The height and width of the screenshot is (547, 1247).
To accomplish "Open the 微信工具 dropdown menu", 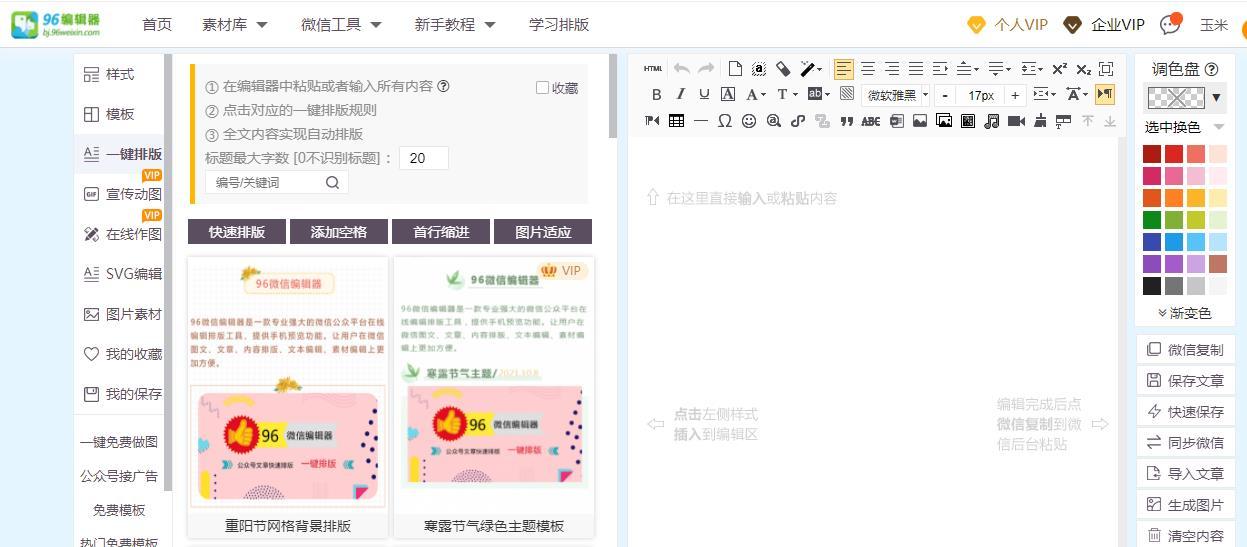I will pyautogui.click(x=340, y=24).
